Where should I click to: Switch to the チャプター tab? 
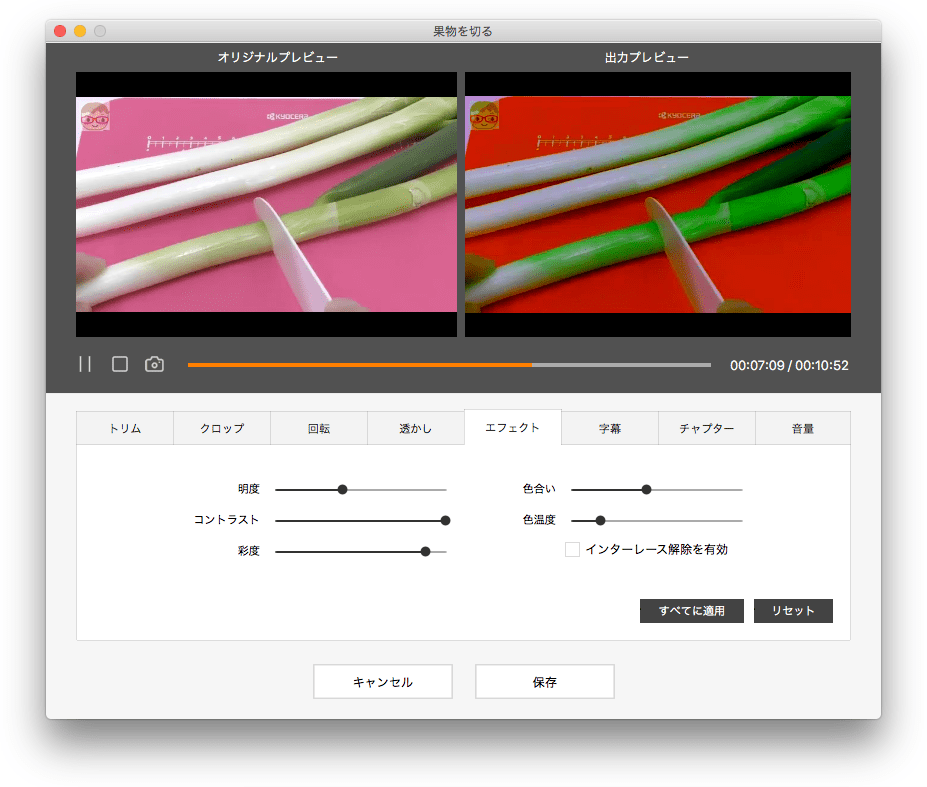(707, 428)
